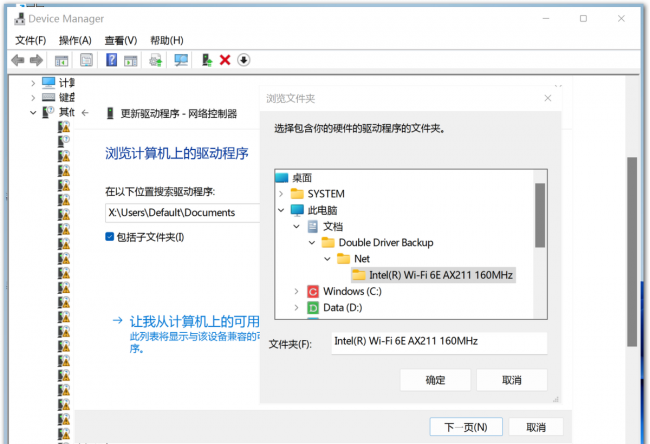Select Intel(R) Wi-Fi 6E AX211 160MHz folder
650x444 pixels.
pos(433,275)
